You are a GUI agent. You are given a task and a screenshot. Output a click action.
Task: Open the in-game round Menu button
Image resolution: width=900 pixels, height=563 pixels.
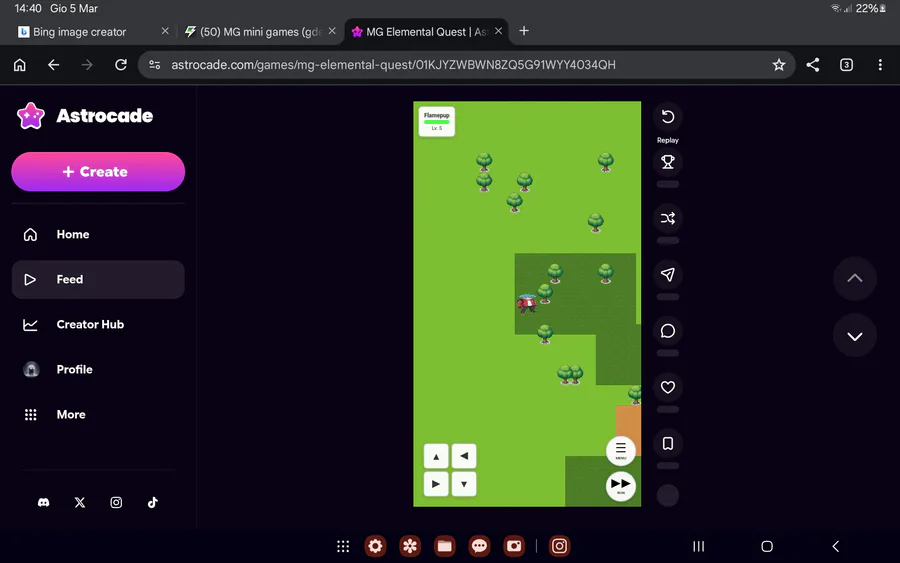click(620, 451)
